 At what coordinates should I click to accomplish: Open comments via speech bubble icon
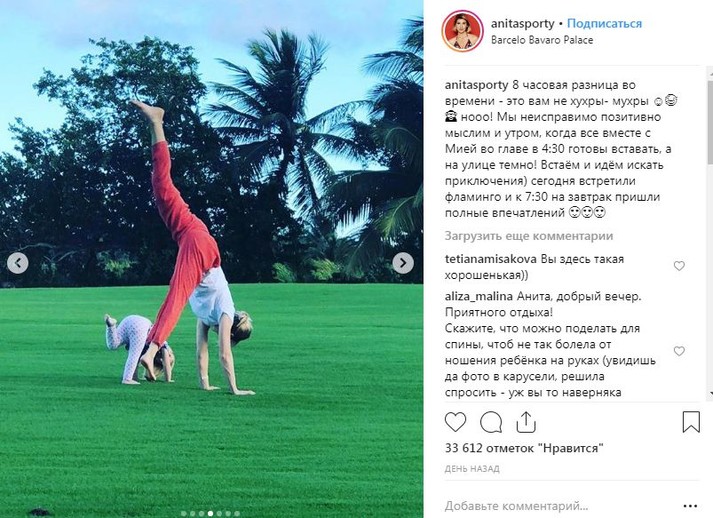491,422
